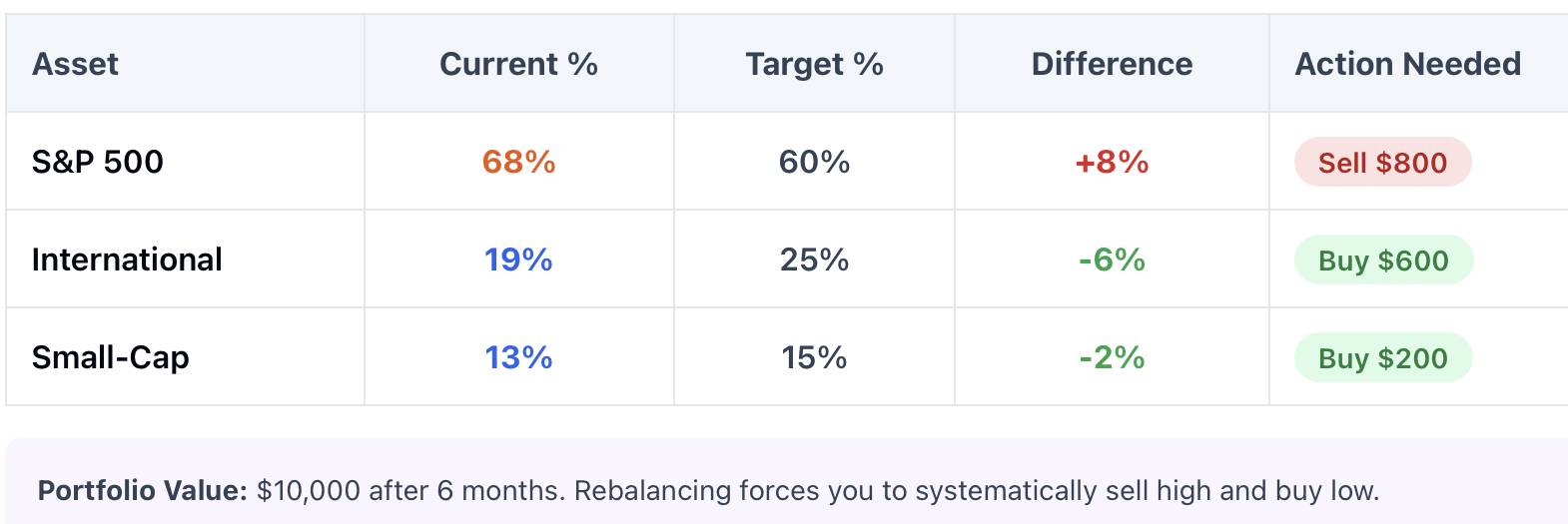Click the +8% difference value
Screen dimensions: 1568x524
coord(1112,162)
